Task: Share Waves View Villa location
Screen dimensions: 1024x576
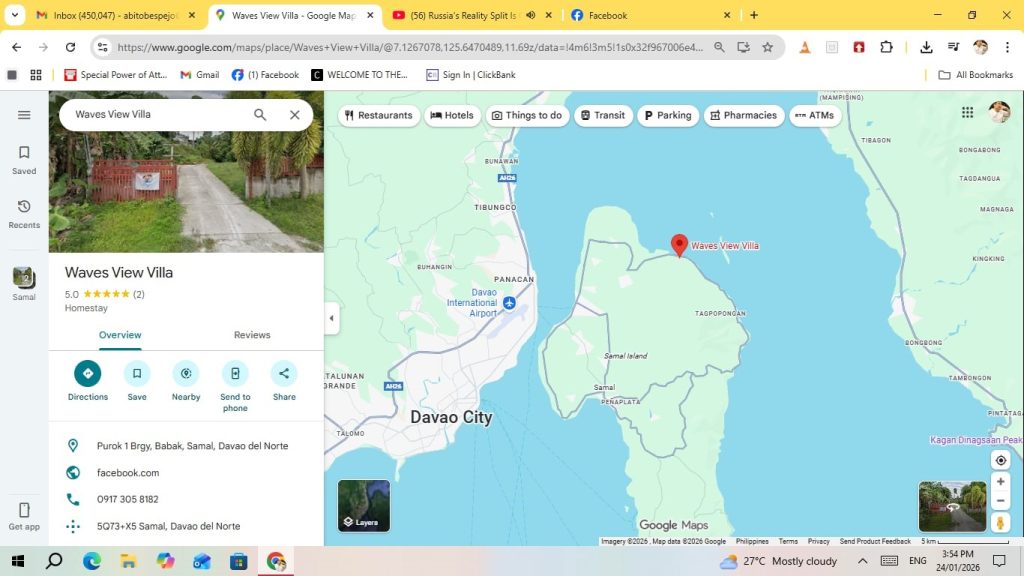Action: coord(284,374)
